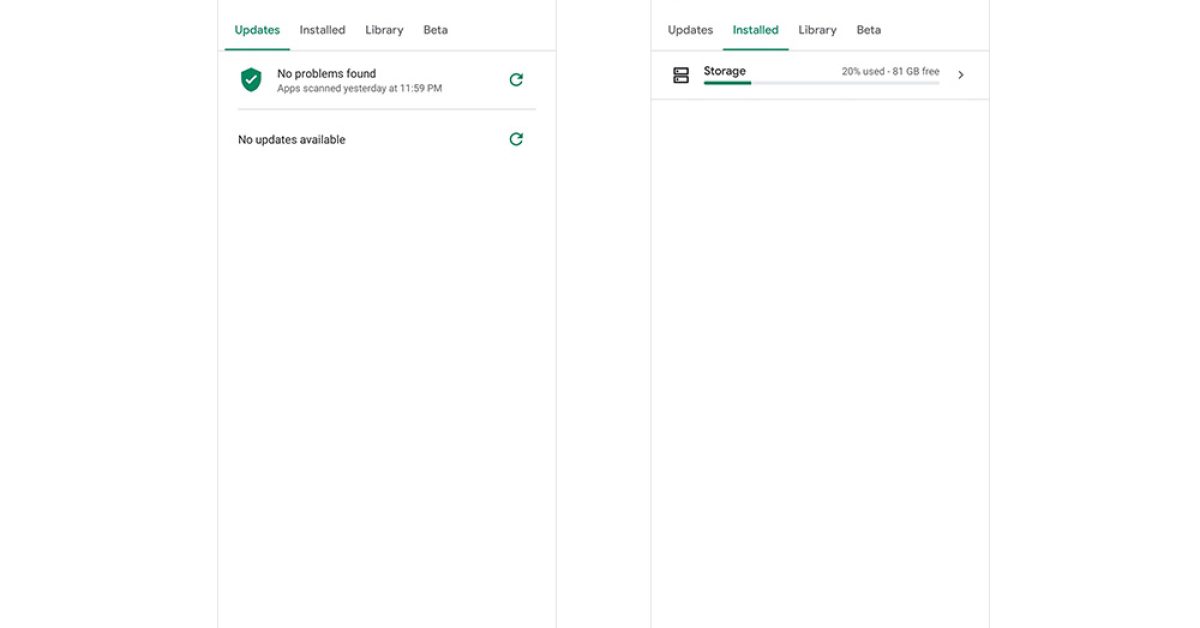Refresh the No problems found scan
Viewport: 1200px width, 628px height.
coord(516,80)
